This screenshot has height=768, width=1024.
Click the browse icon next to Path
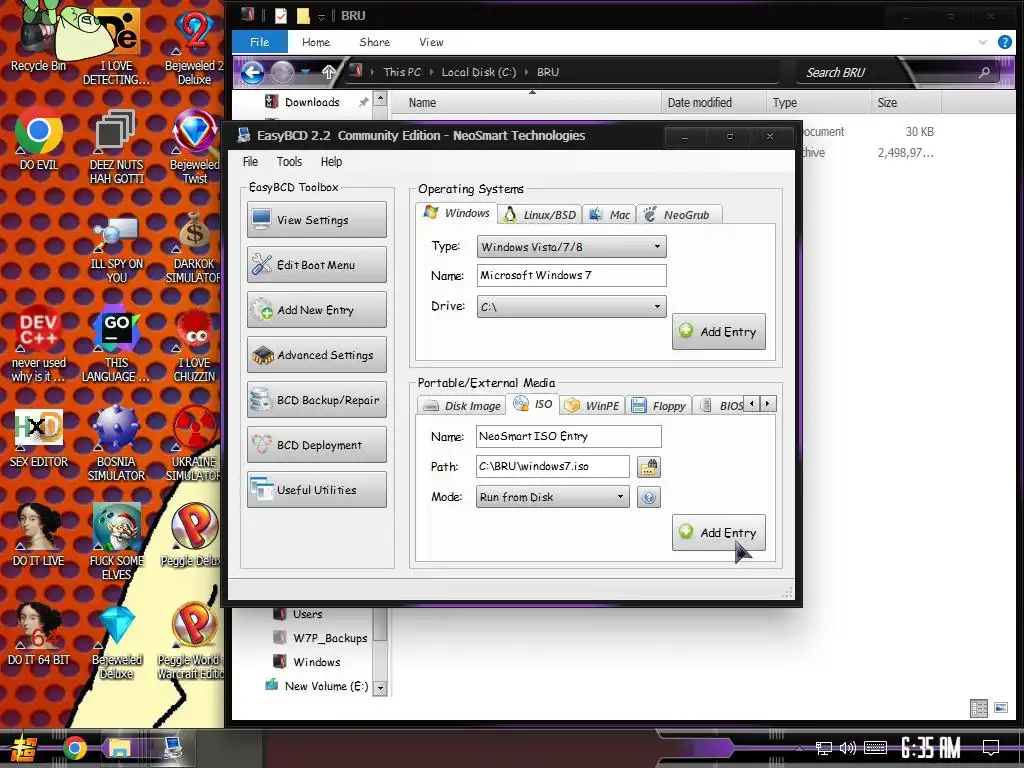point(648,467)
